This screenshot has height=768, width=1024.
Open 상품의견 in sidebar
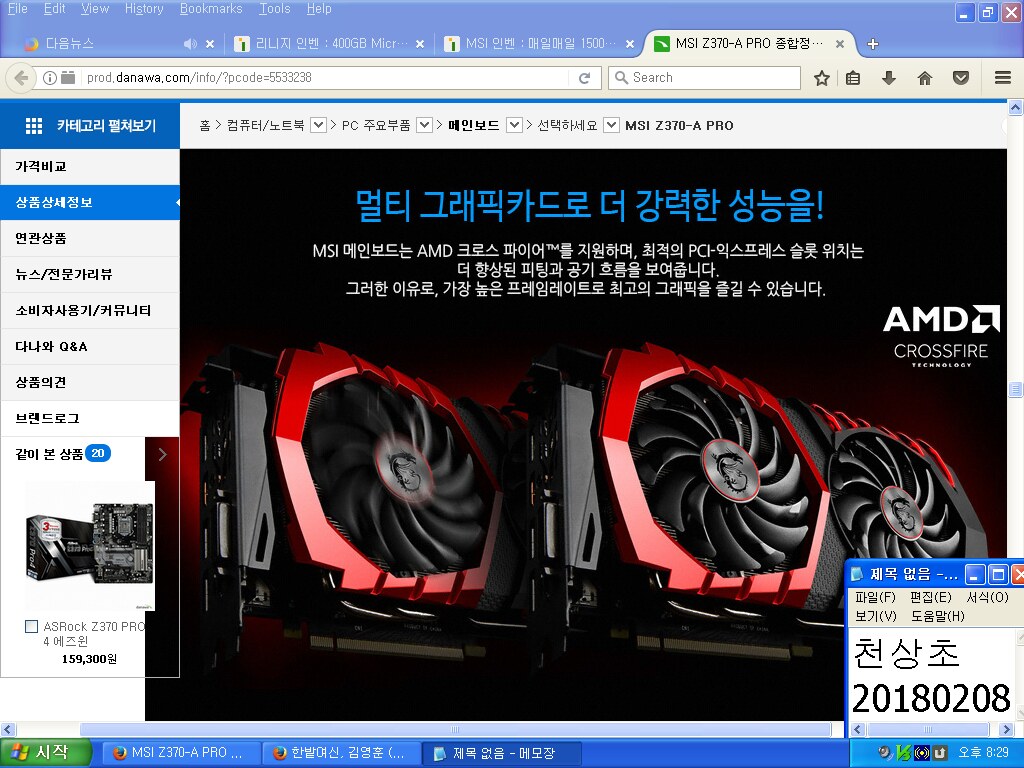click(90, 382)
